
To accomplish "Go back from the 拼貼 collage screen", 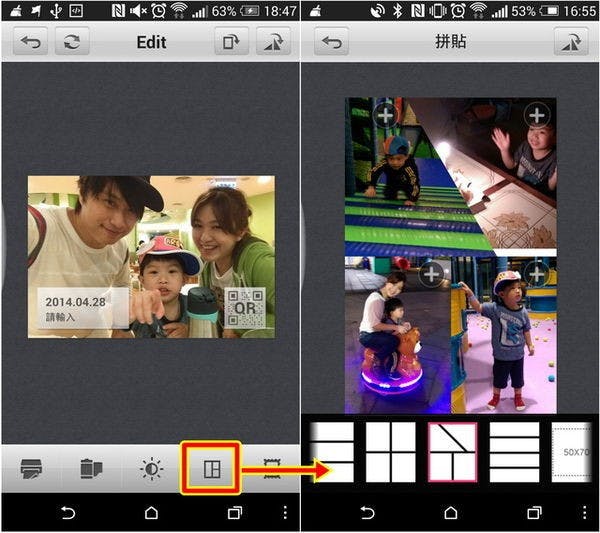I will (331, 44).
